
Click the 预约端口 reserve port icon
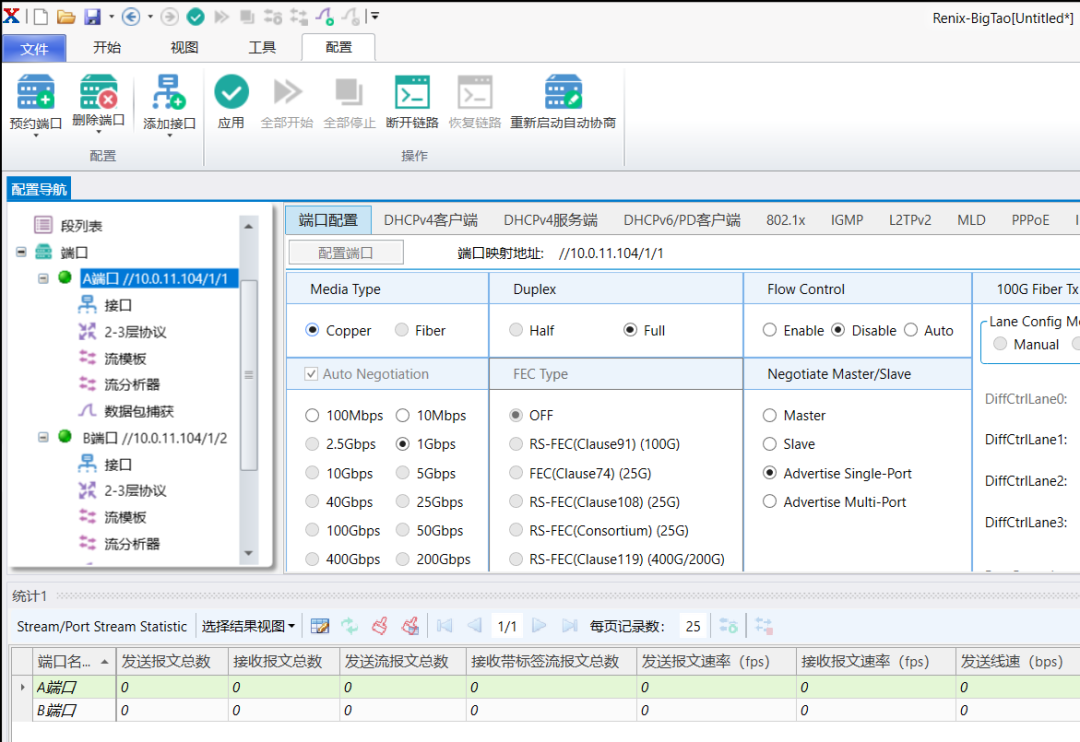pos(35,93)
